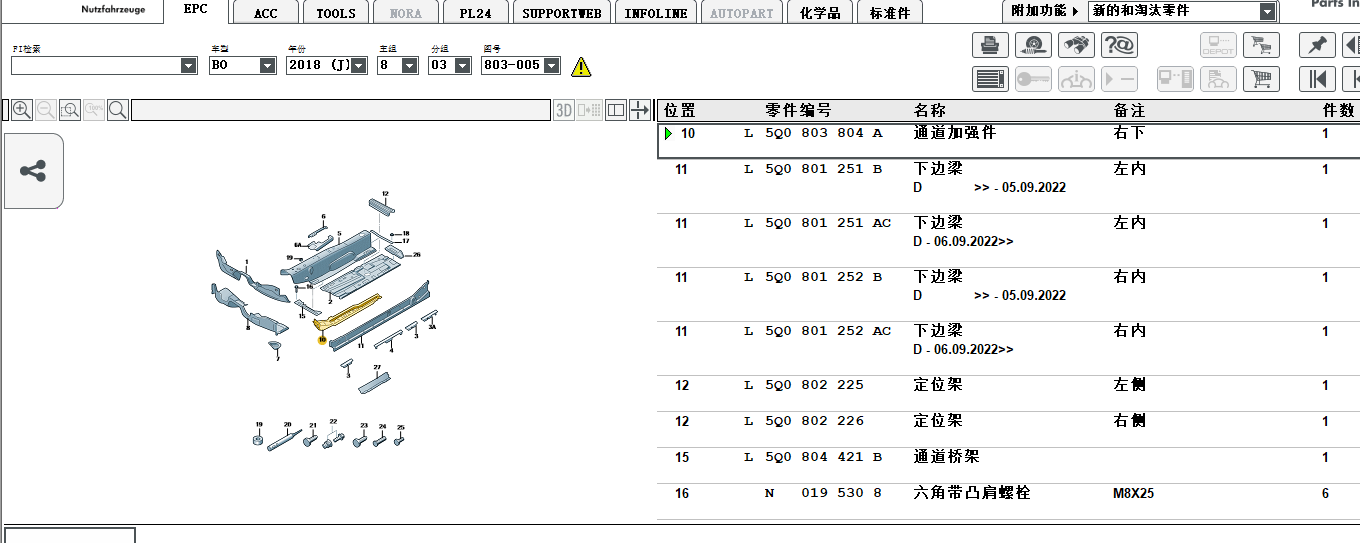Click the 3D view button
This screenshot has height=543, width=1360.
(564, 110)
